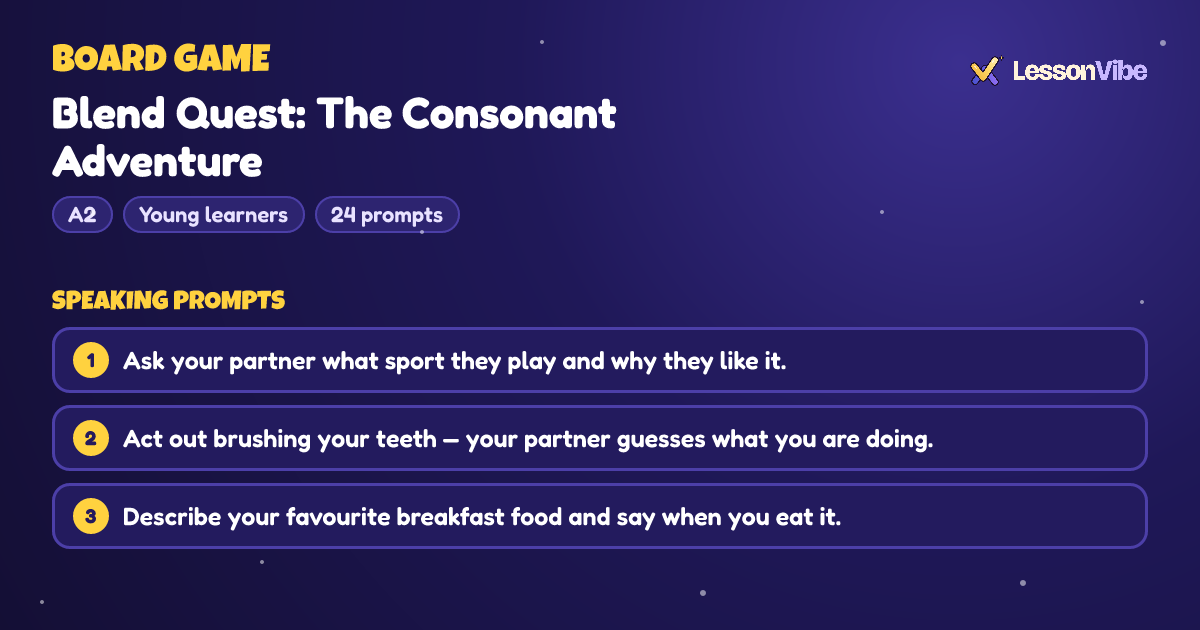Click the SPEAKING PROMPTS section header
Image resolution: width=1200 pixels, height=630 pixels.
168,300
